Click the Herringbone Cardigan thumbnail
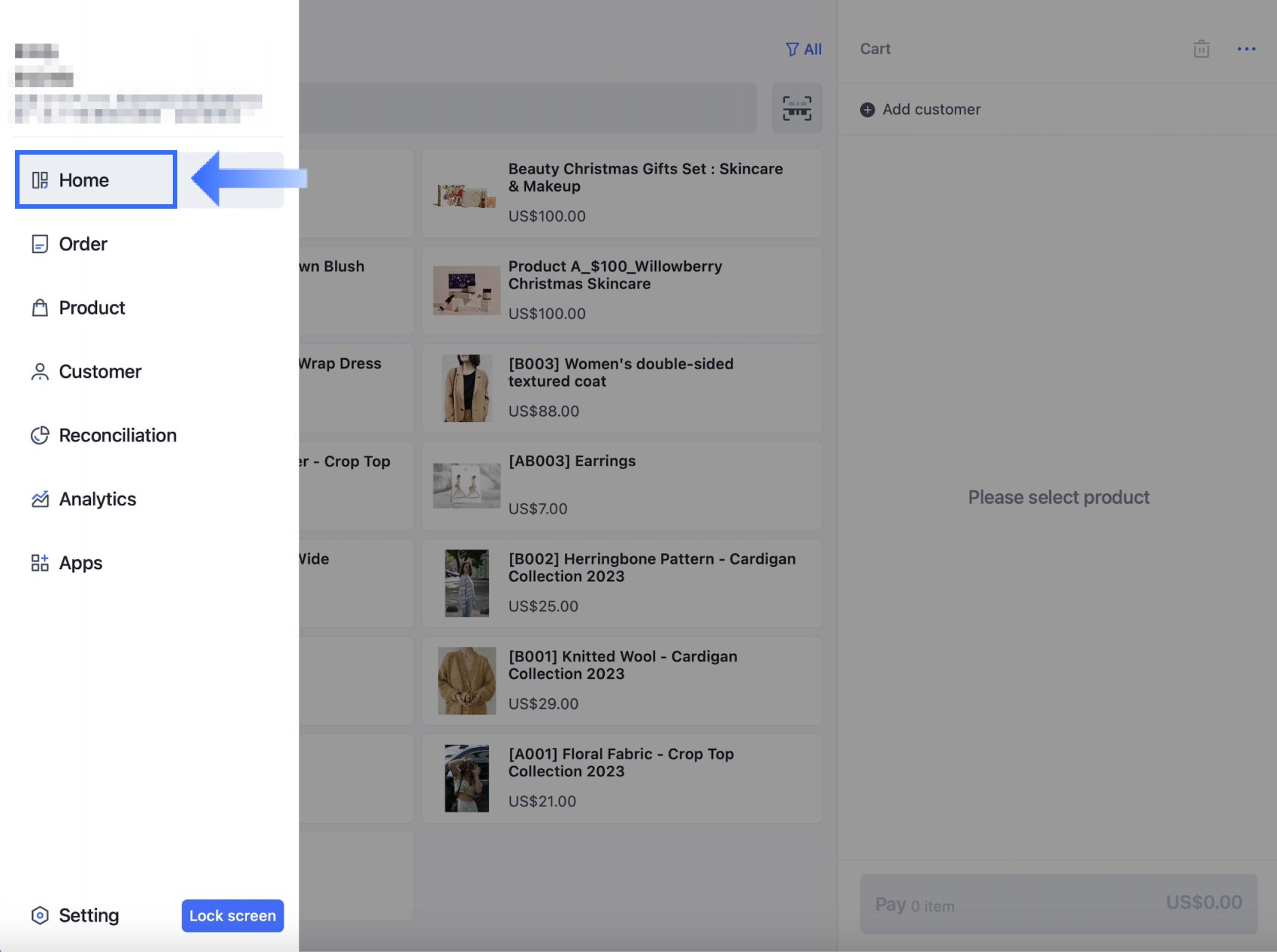 [466, 583]
